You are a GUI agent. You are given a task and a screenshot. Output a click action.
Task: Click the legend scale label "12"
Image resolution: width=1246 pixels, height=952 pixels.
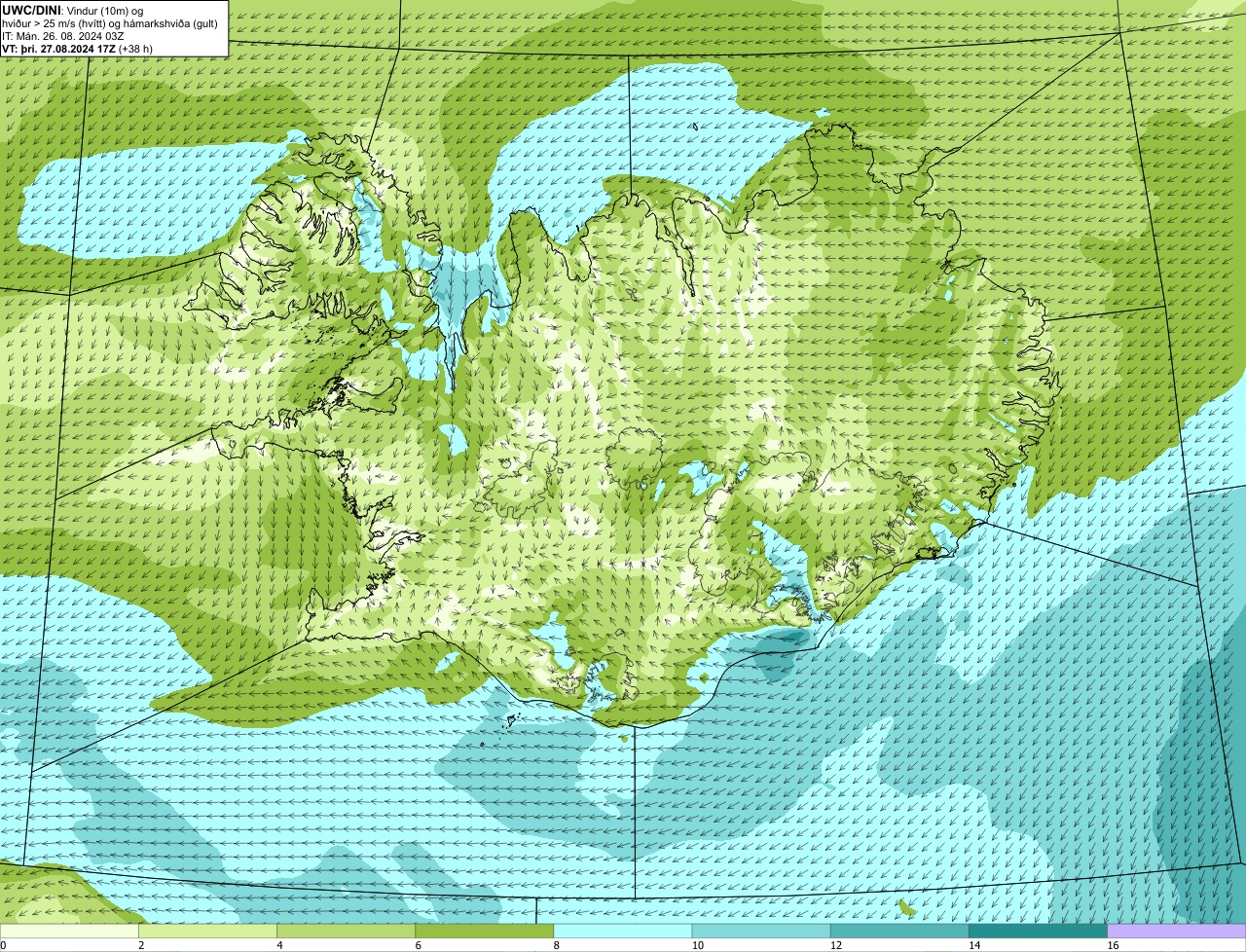tap(836, 945)
